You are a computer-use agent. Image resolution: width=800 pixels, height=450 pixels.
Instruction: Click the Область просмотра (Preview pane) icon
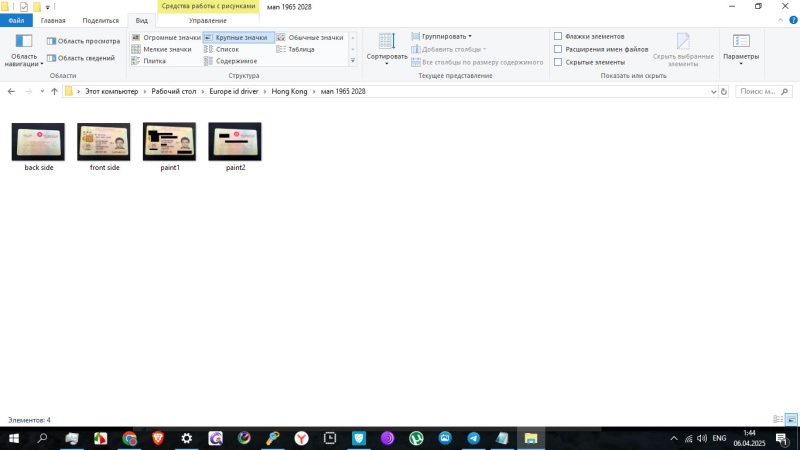[x=51, y=41]
